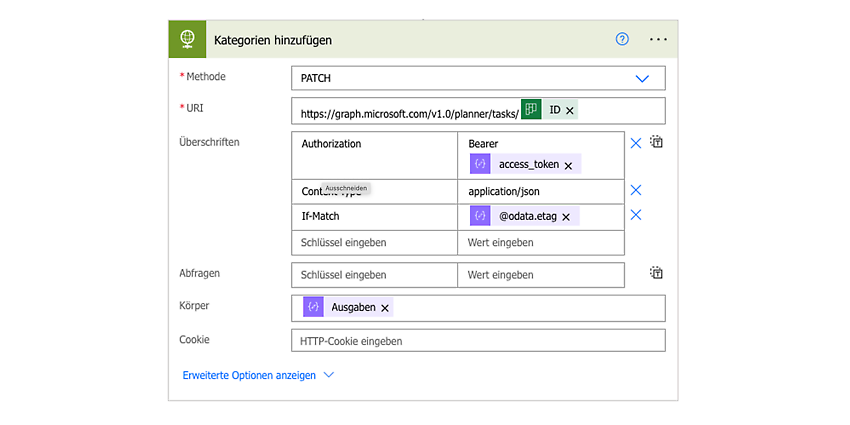
Task: Click into the Körper field
Action: (478, 308)
